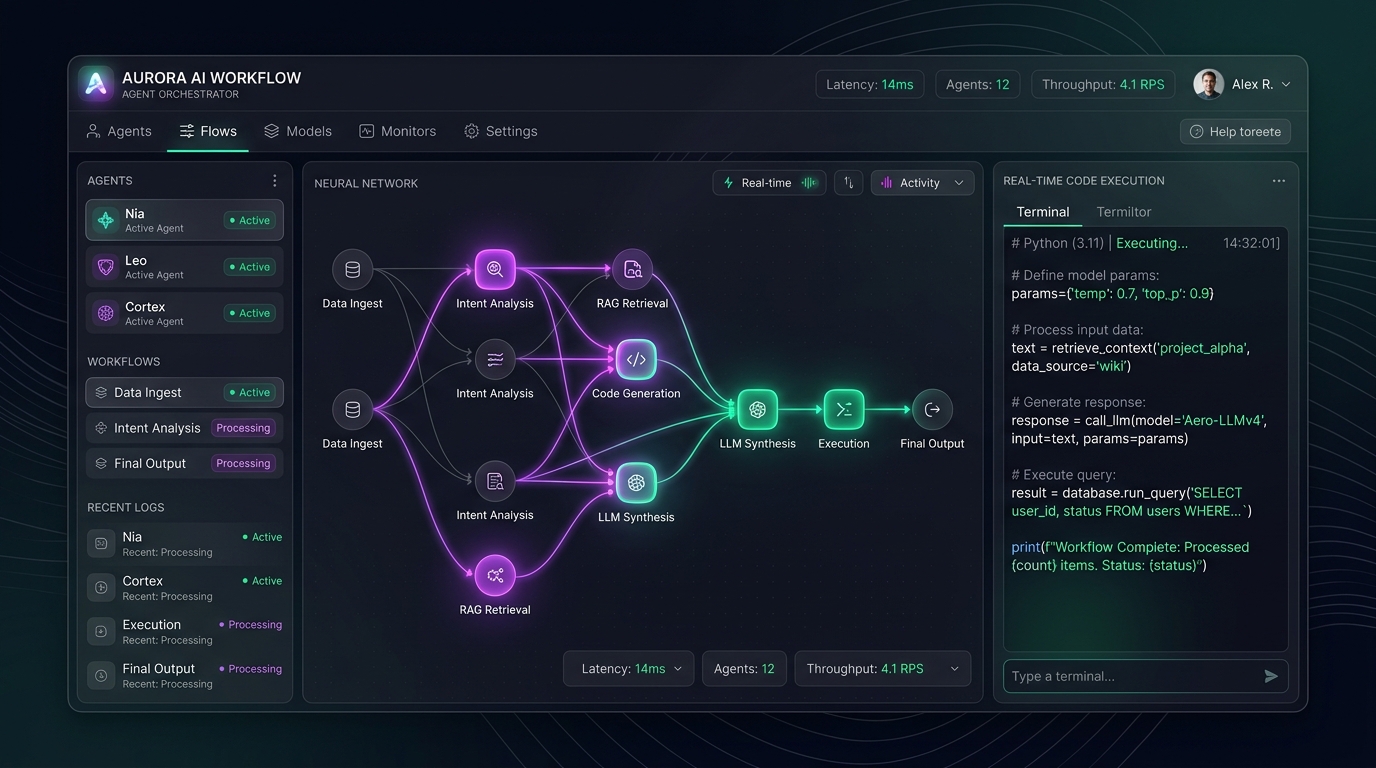
Task: Click header Throughput: 4.1 RPS pill
Action: point(1103,84)
